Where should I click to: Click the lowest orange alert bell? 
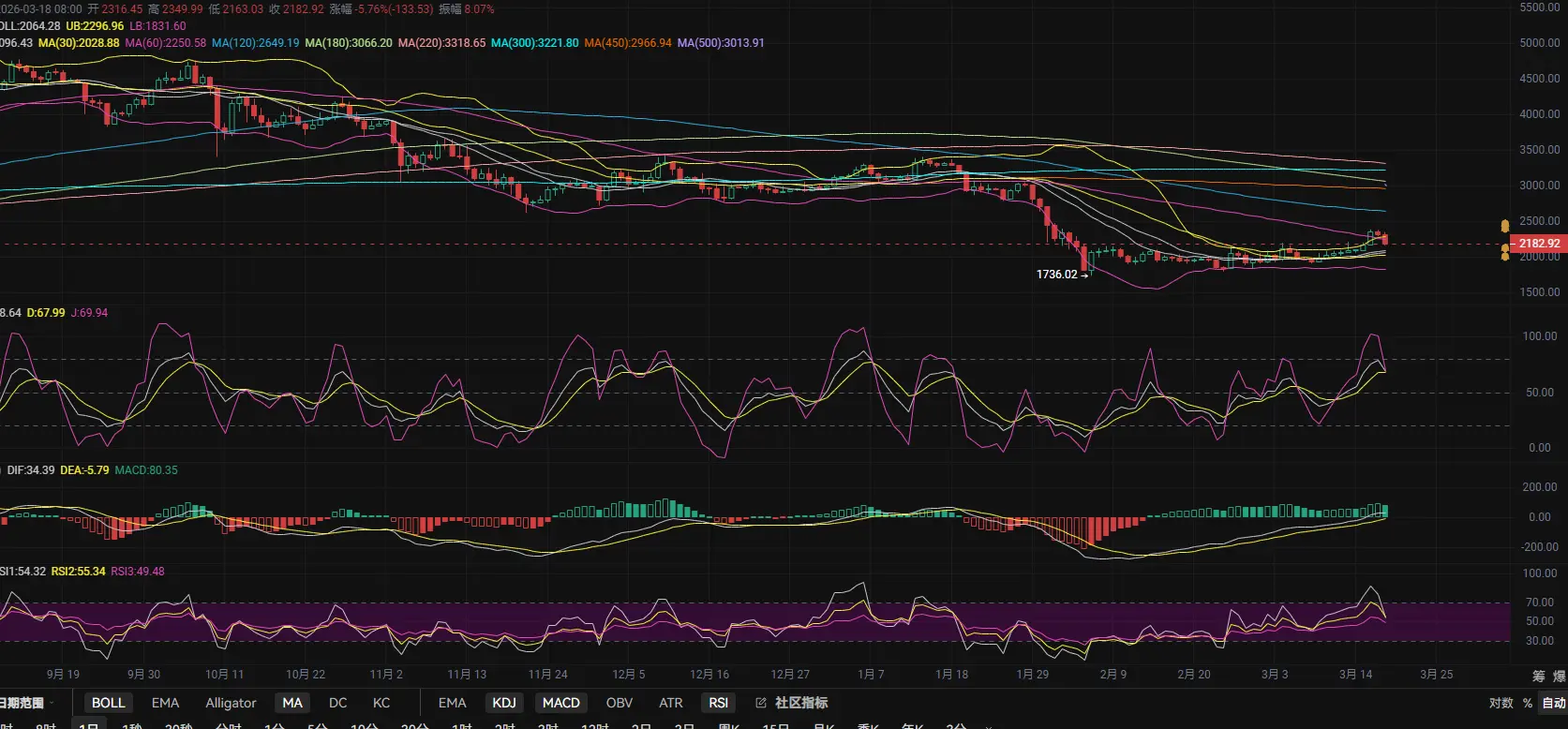coord(1505,256)
